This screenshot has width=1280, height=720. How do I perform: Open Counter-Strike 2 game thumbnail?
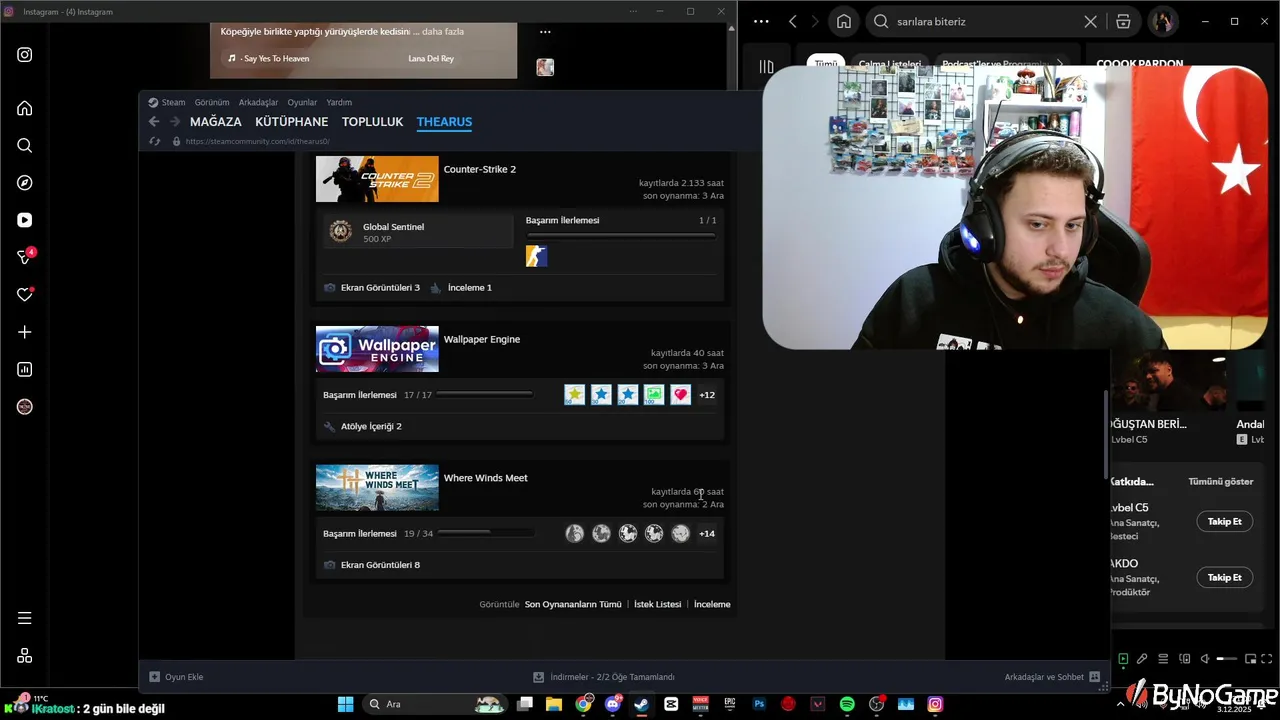click(x=377, y=179)
